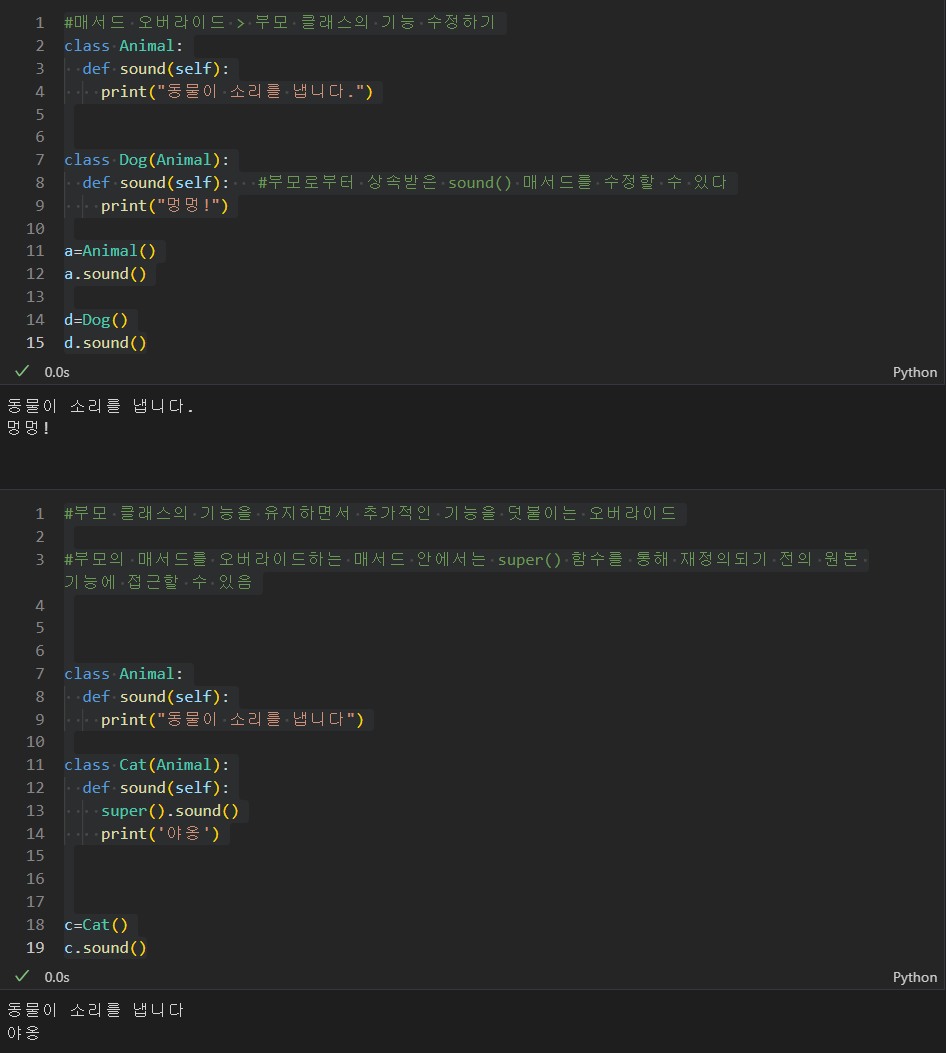Click the 'a.sound()' line
Screen dimensions: 946x1053
105,274
